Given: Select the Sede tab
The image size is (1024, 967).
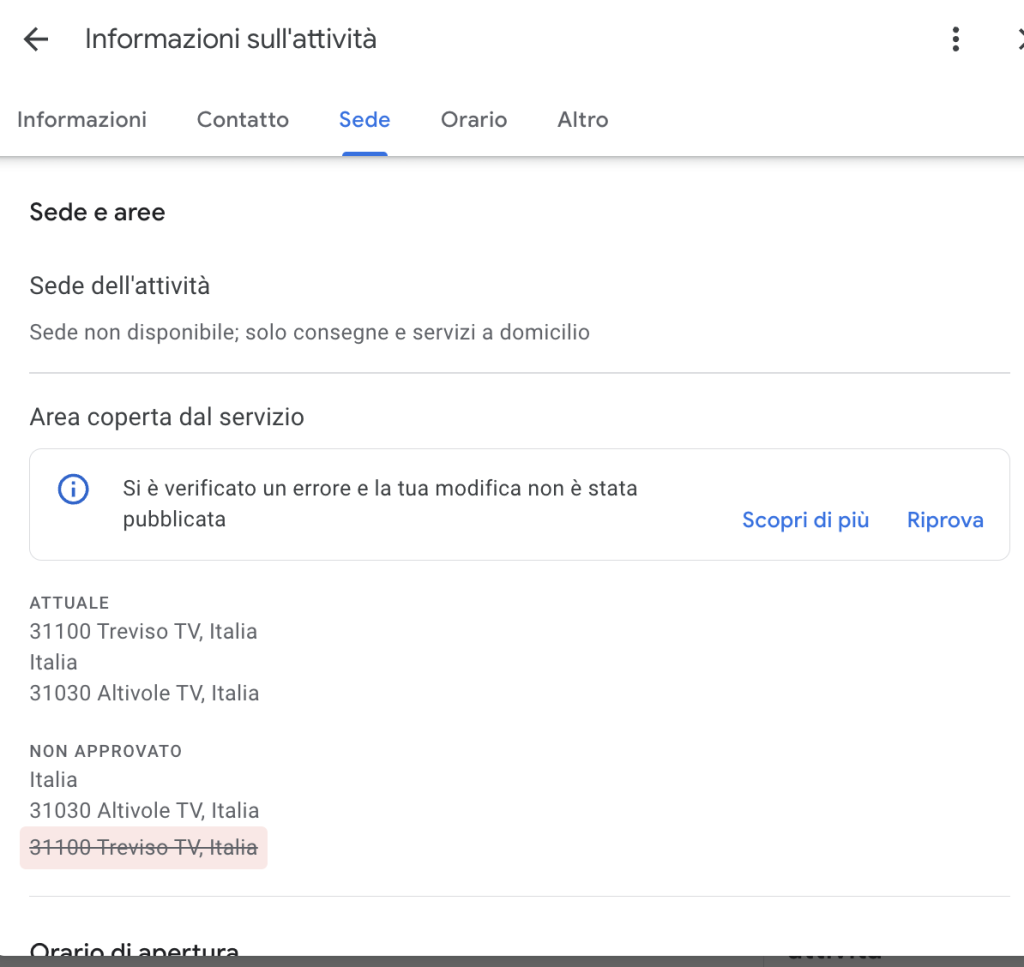Looking at the screenshot, I should (363, 119).
